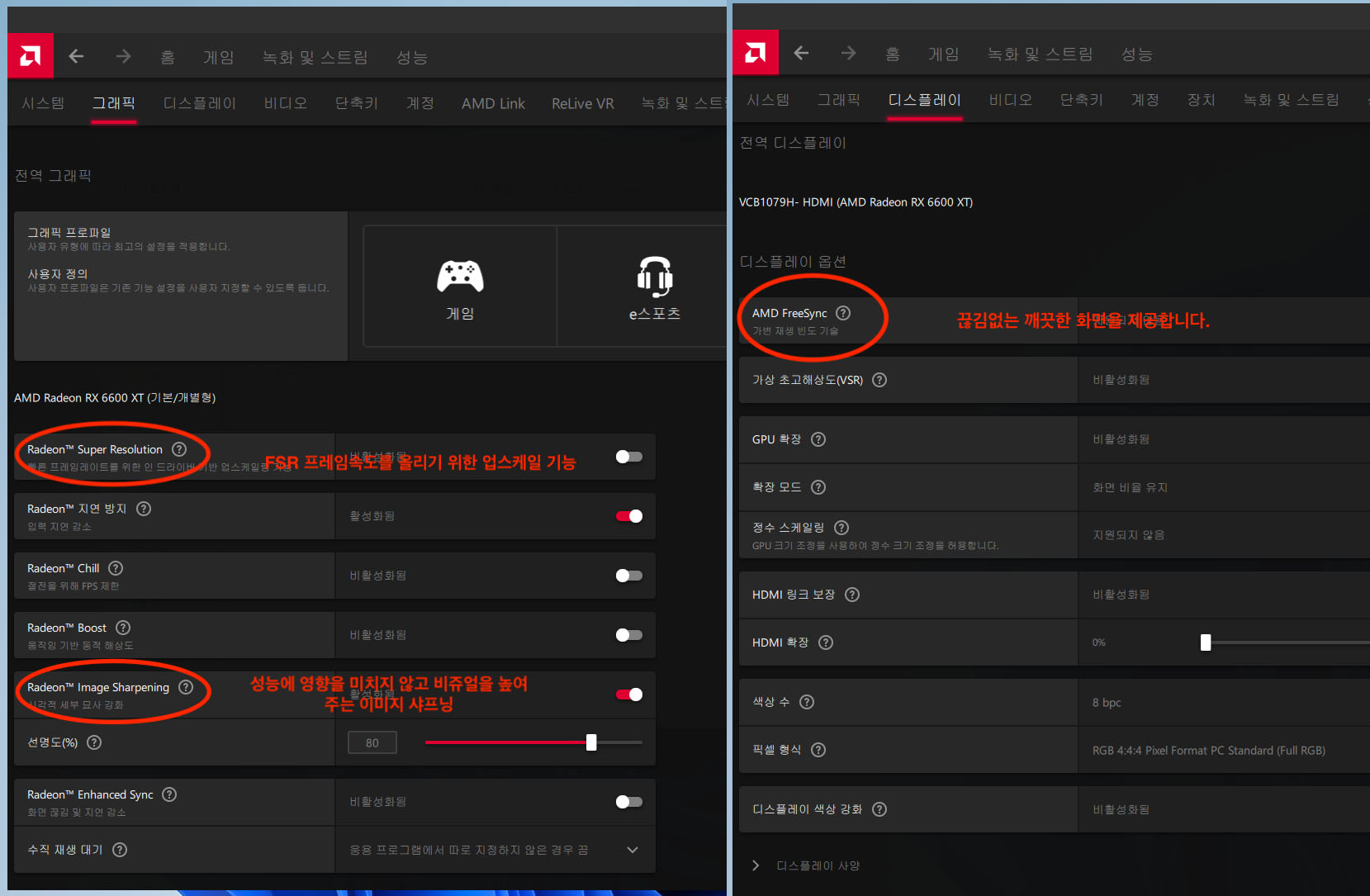The height and width of the screenshot is (896, 1370).
Task: Switch to 그래픽 tab in left window
Action: pyautogui.click(x=114, y=103)
